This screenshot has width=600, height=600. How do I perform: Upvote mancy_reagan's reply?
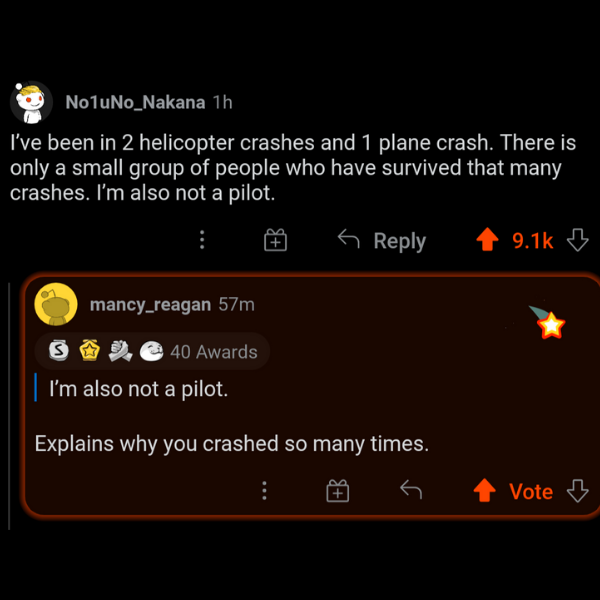pos(485,490)
